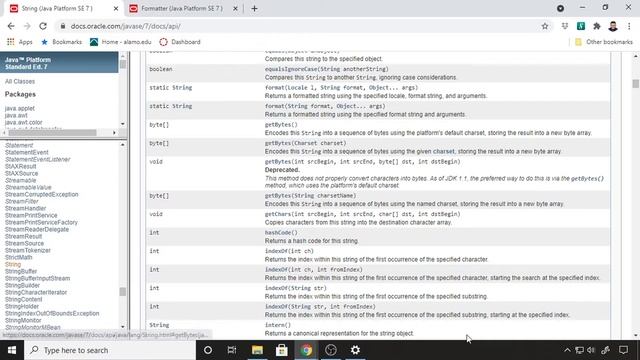Open java.awt.color package link
This screenshot has height=360, width=640.
[24, 122]
